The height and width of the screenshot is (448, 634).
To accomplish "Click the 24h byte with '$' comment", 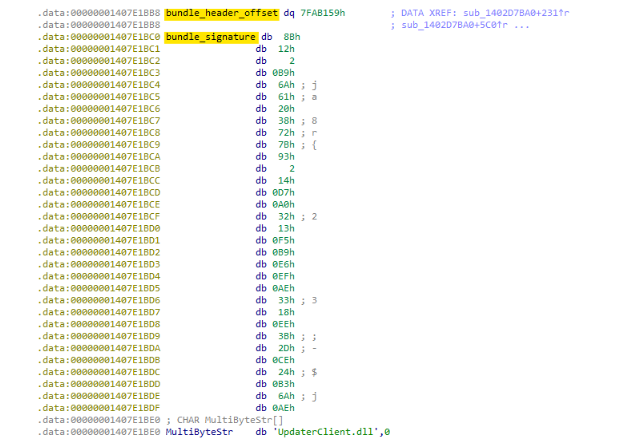I will coord(291,371).
